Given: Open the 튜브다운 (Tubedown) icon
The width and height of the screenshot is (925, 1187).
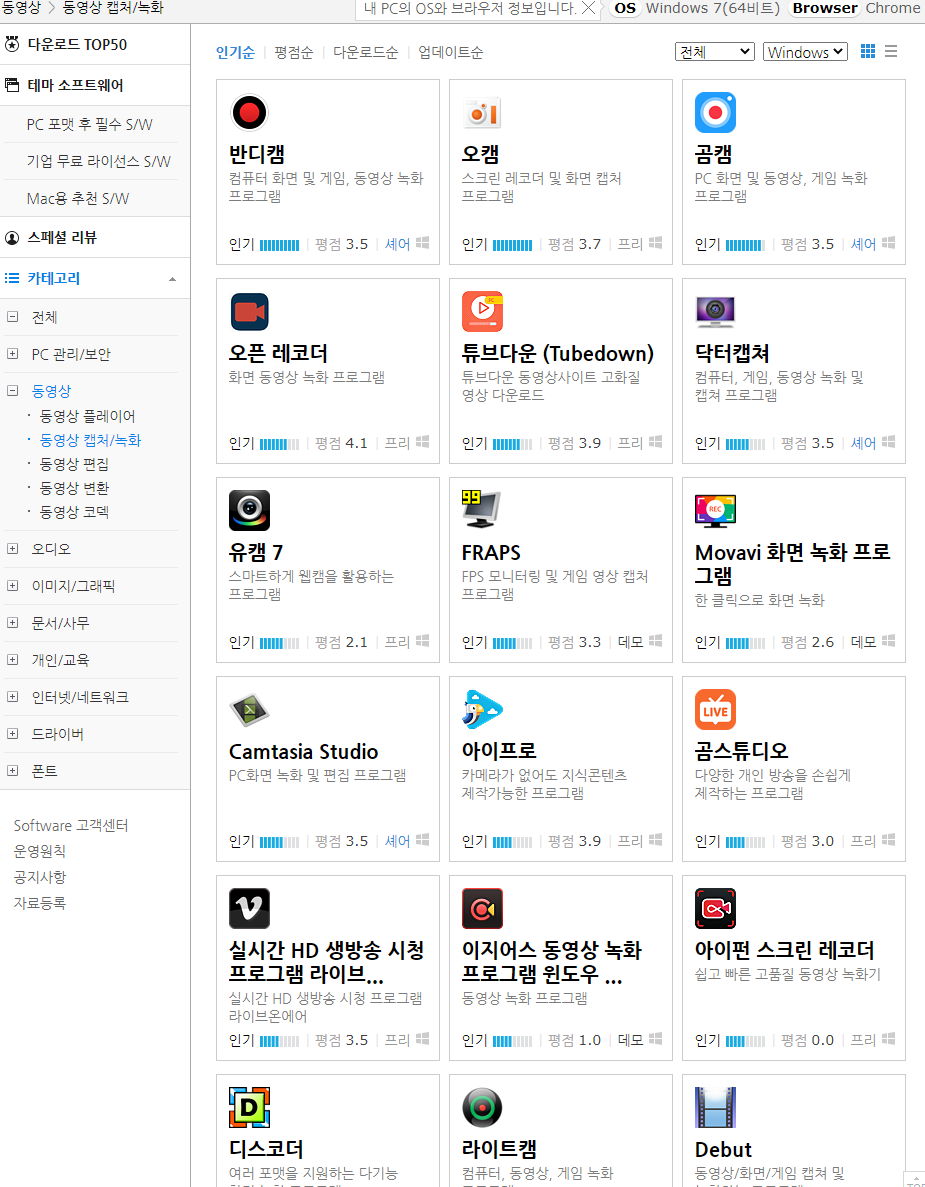Looking at the screenshot, I should [482, 312].
